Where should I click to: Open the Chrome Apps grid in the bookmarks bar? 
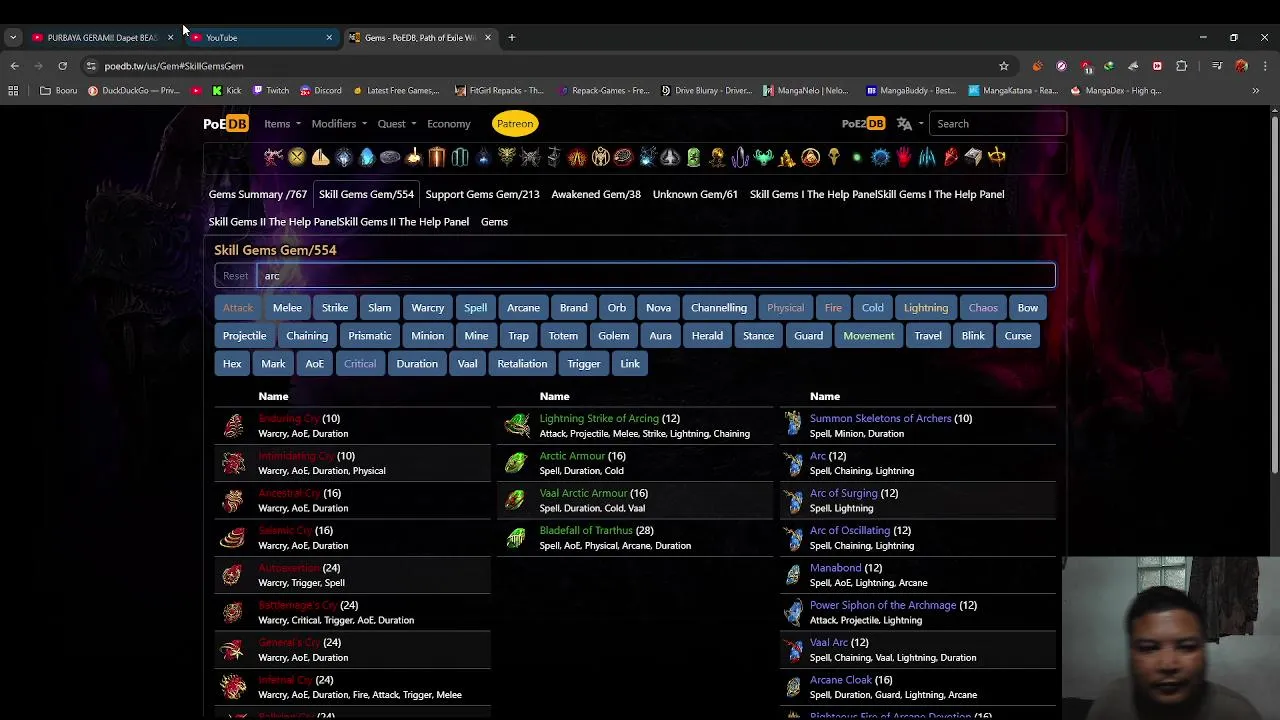click(x=13, y=90)
